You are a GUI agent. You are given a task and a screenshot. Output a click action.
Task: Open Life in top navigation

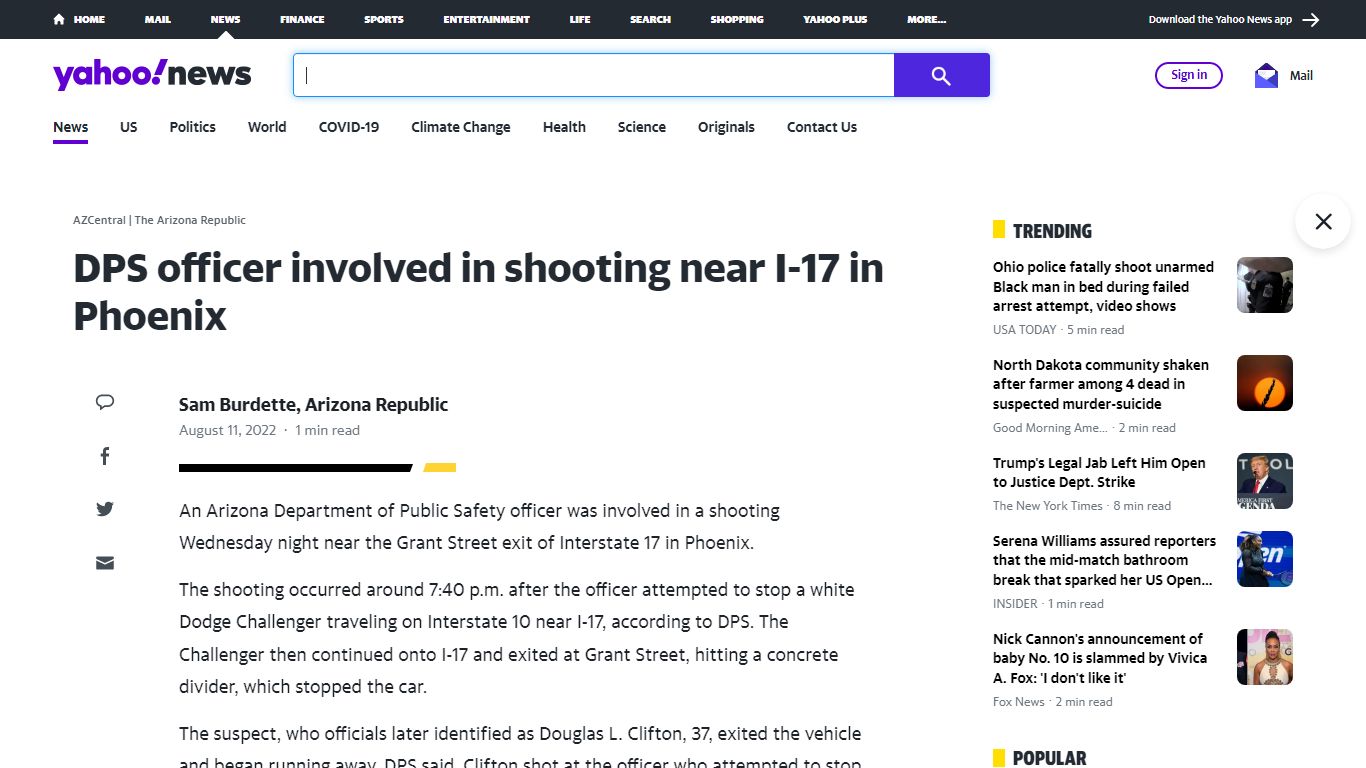(580, 19)
